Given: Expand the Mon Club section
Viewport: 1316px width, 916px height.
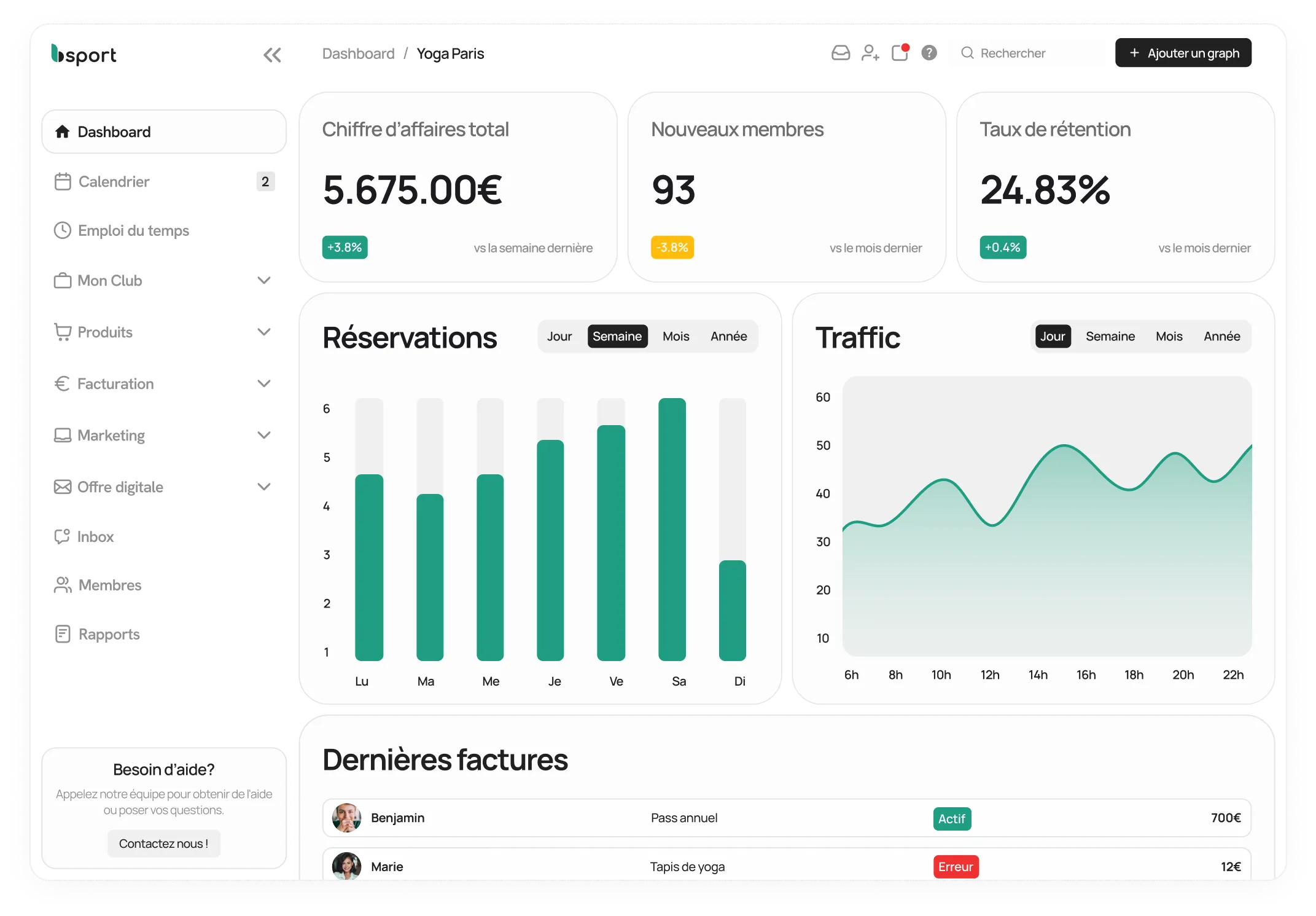Looking at the screenshot, I should [x=265, y=280].
